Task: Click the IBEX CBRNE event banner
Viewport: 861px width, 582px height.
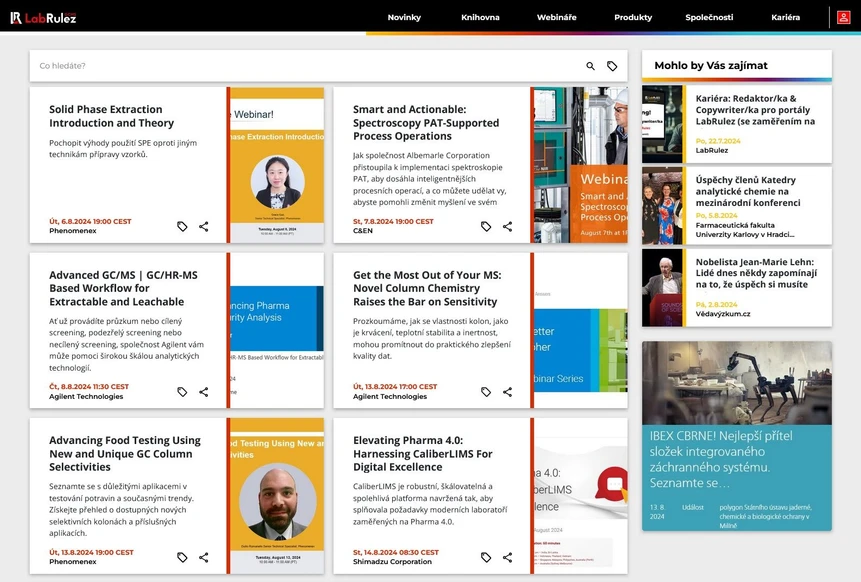Action: tap(736, 435)
